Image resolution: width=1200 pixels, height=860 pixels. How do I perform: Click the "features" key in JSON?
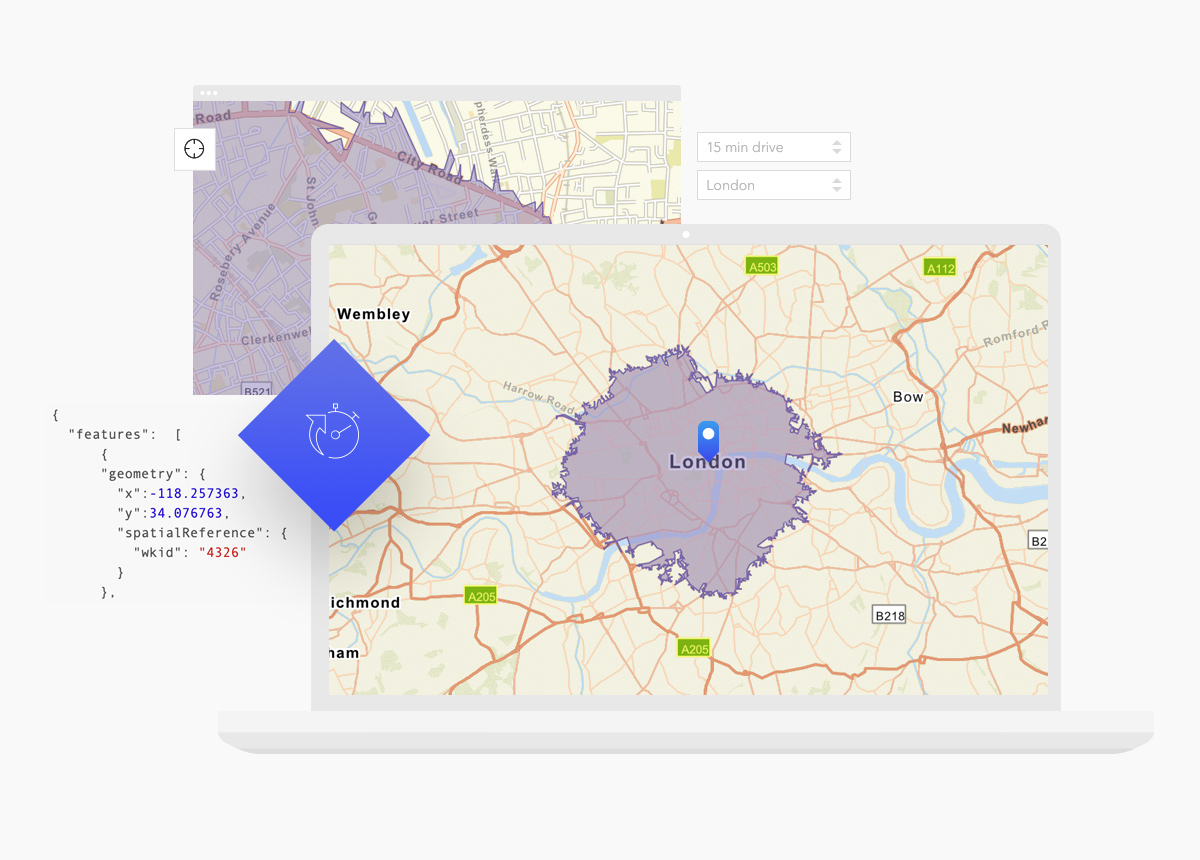pos(111,434)
